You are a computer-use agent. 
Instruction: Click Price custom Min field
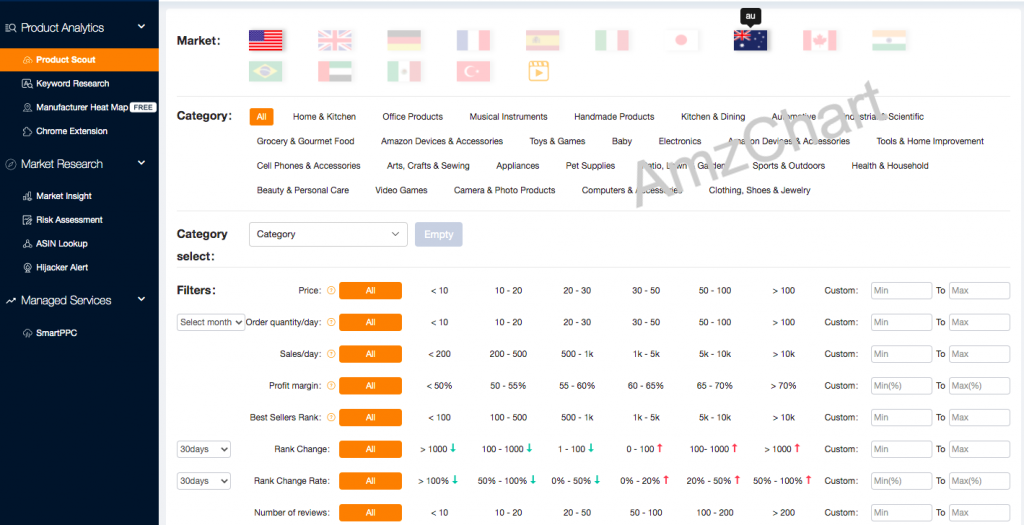coord(901,291)
